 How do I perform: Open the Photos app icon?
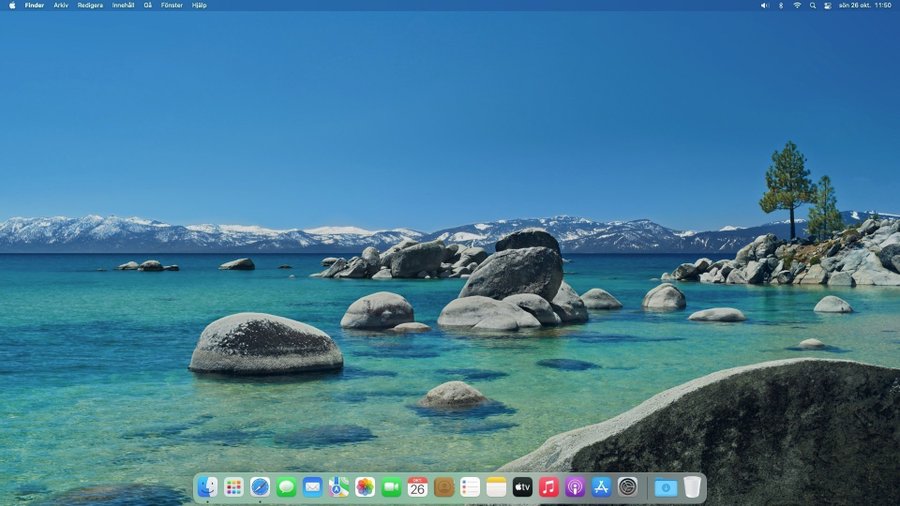pos(365,487)
